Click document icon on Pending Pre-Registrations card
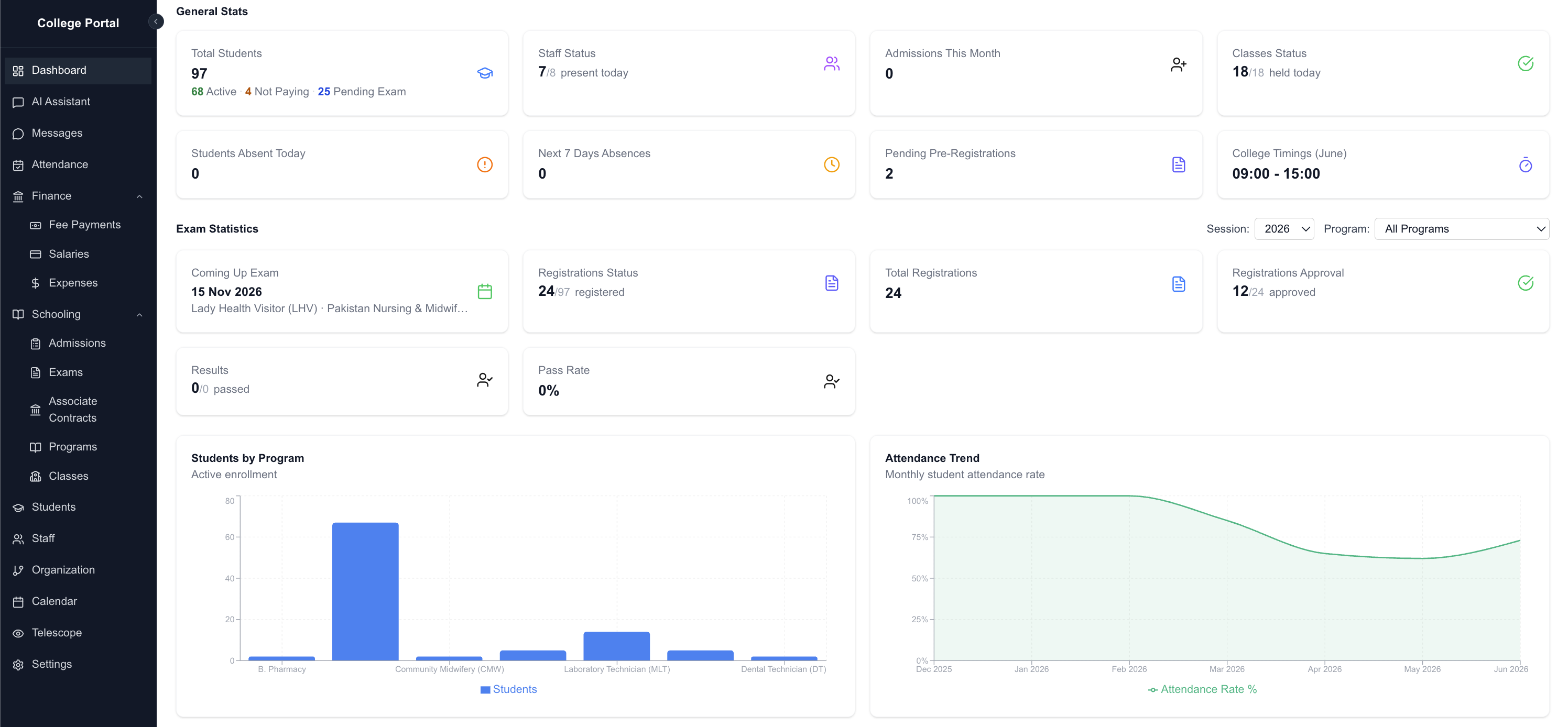The height and width of the screenshot is (727, 1568). (x=1179, y=165)
